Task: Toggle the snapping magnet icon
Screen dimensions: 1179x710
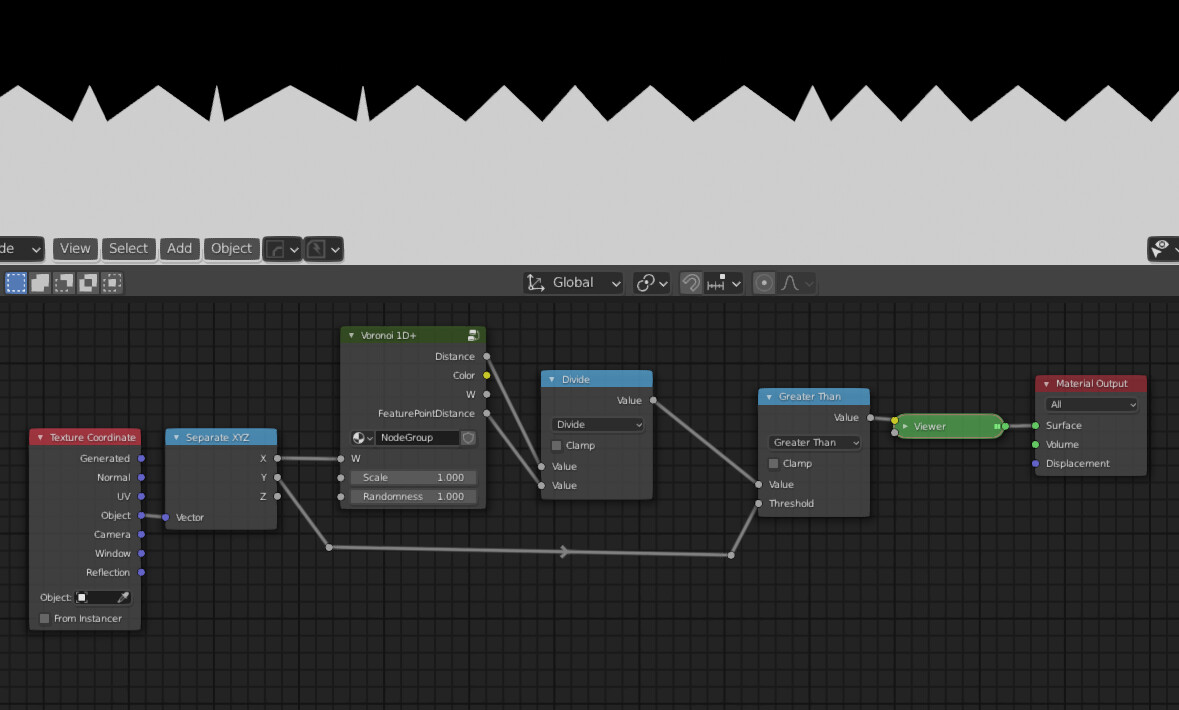Action: (x=690, y=283)
